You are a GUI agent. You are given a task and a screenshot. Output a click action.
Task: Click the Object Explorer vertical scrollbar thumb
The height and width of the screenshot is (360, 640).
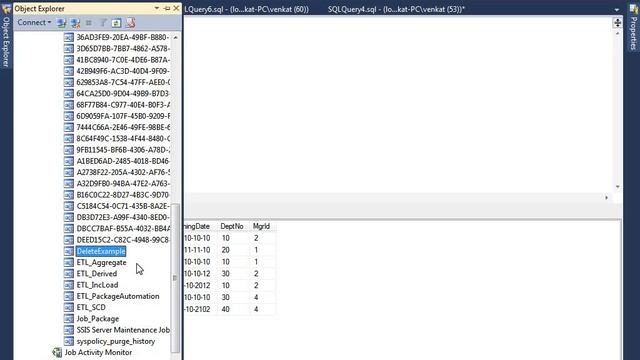(x=175, y=278)
